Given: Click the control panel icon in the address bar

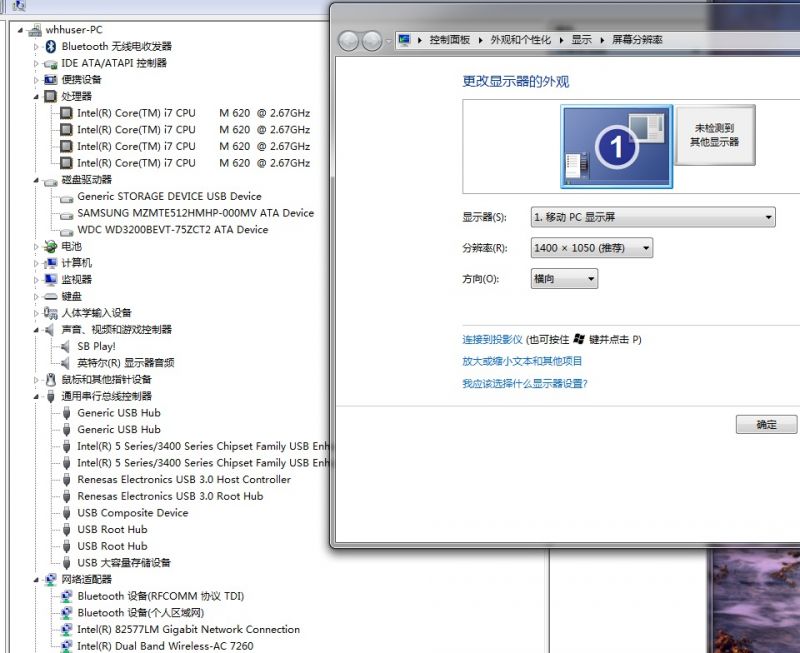Looking at the screenshot, I should point(404,40).
